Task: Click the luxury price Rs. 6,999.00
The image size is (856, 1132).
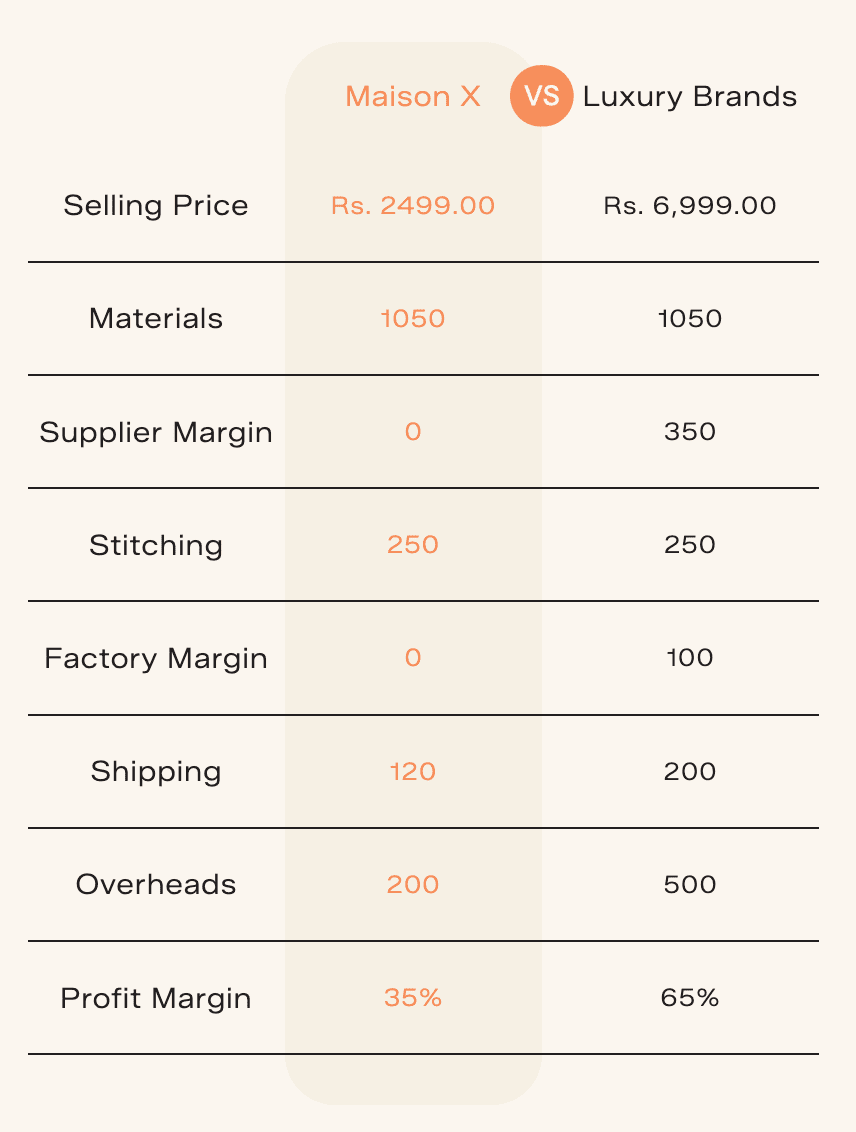Action: [690, 206]
